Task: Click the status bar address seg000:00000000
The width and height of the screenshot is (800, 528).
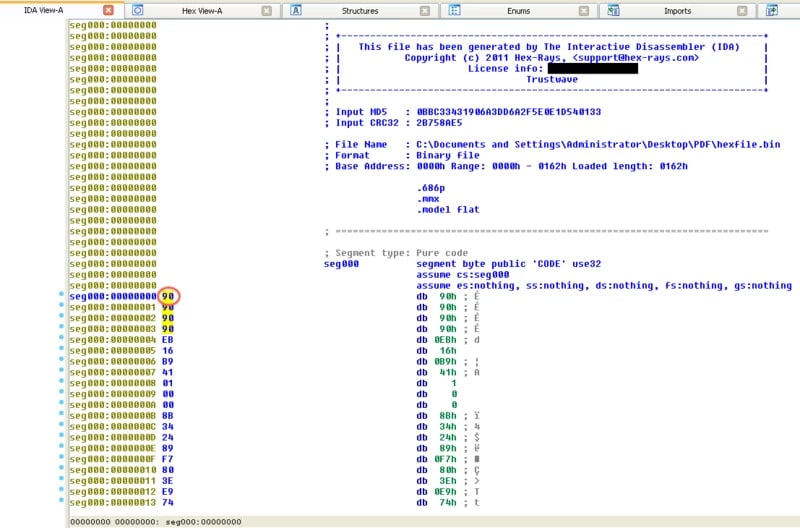Action: coord(206,521)
